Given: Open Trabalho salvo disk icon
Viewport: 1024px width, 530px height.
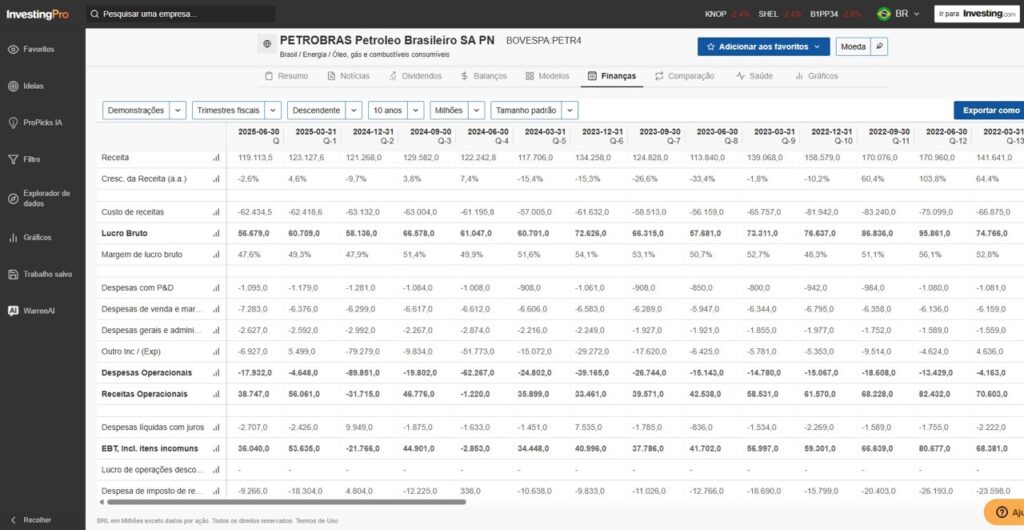Looking at the screenshot, I should (x=13, y=274).
